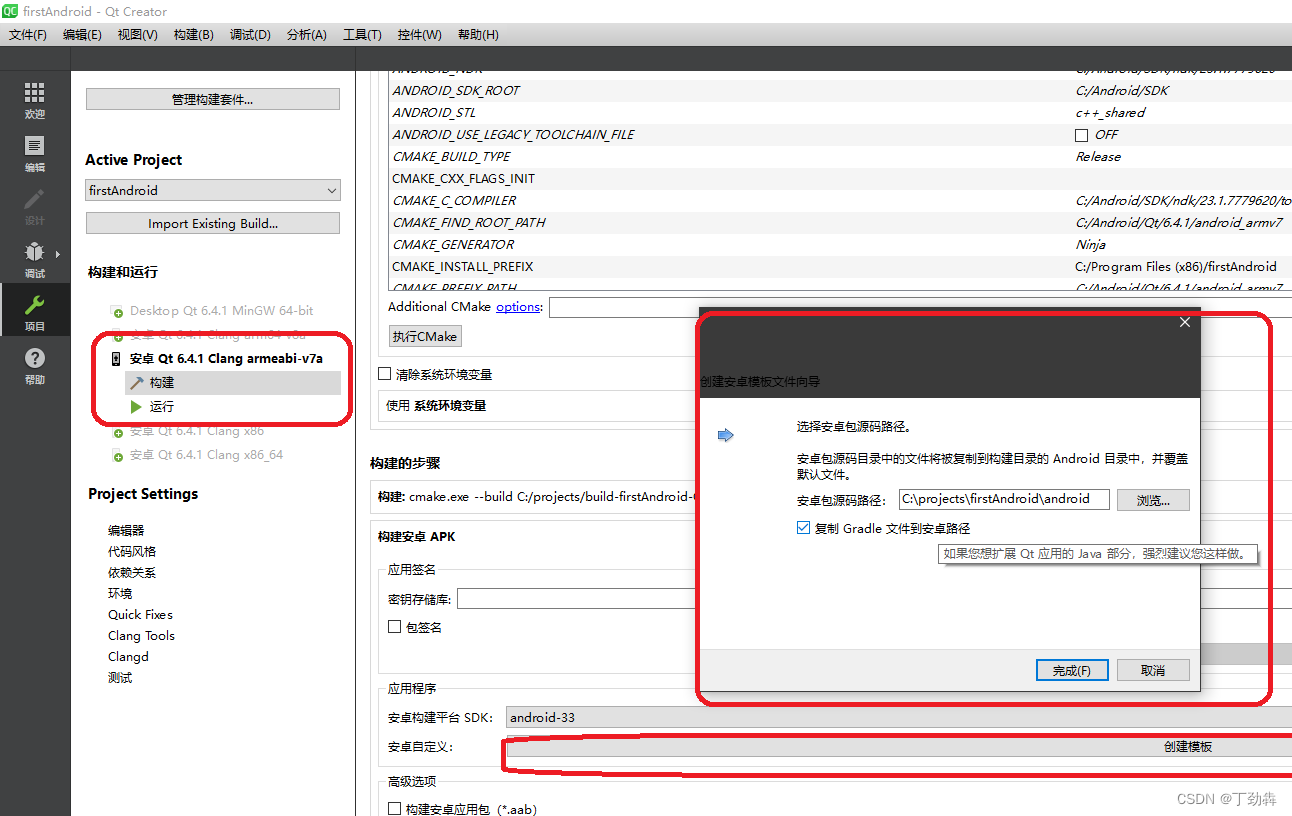Toggle the 包签名 checkbox
The image size is (1292, 816).
pyautogui.click(x=395, y=627)
